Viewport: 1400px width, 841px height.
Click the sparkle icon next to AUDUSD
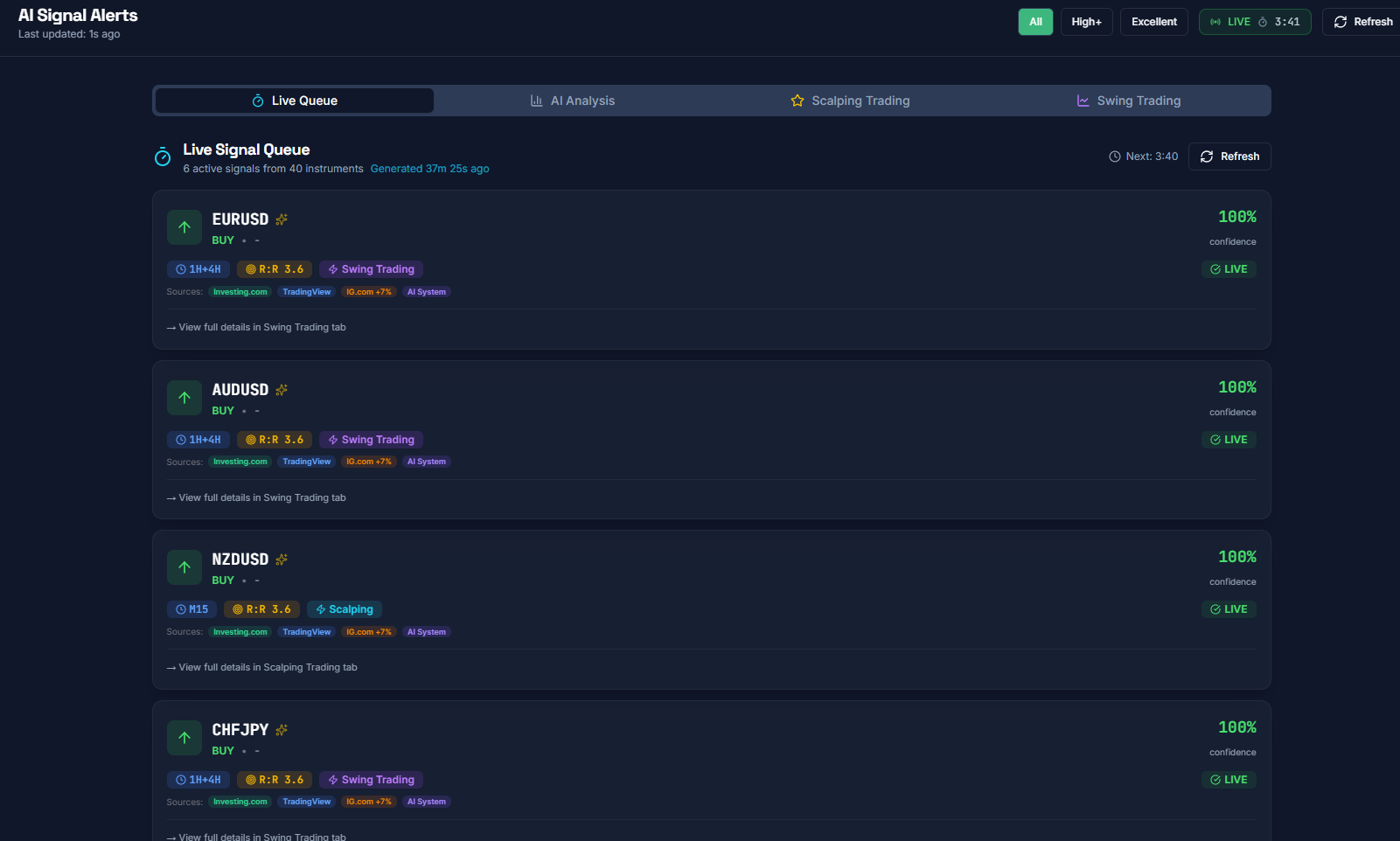(282, 390)
